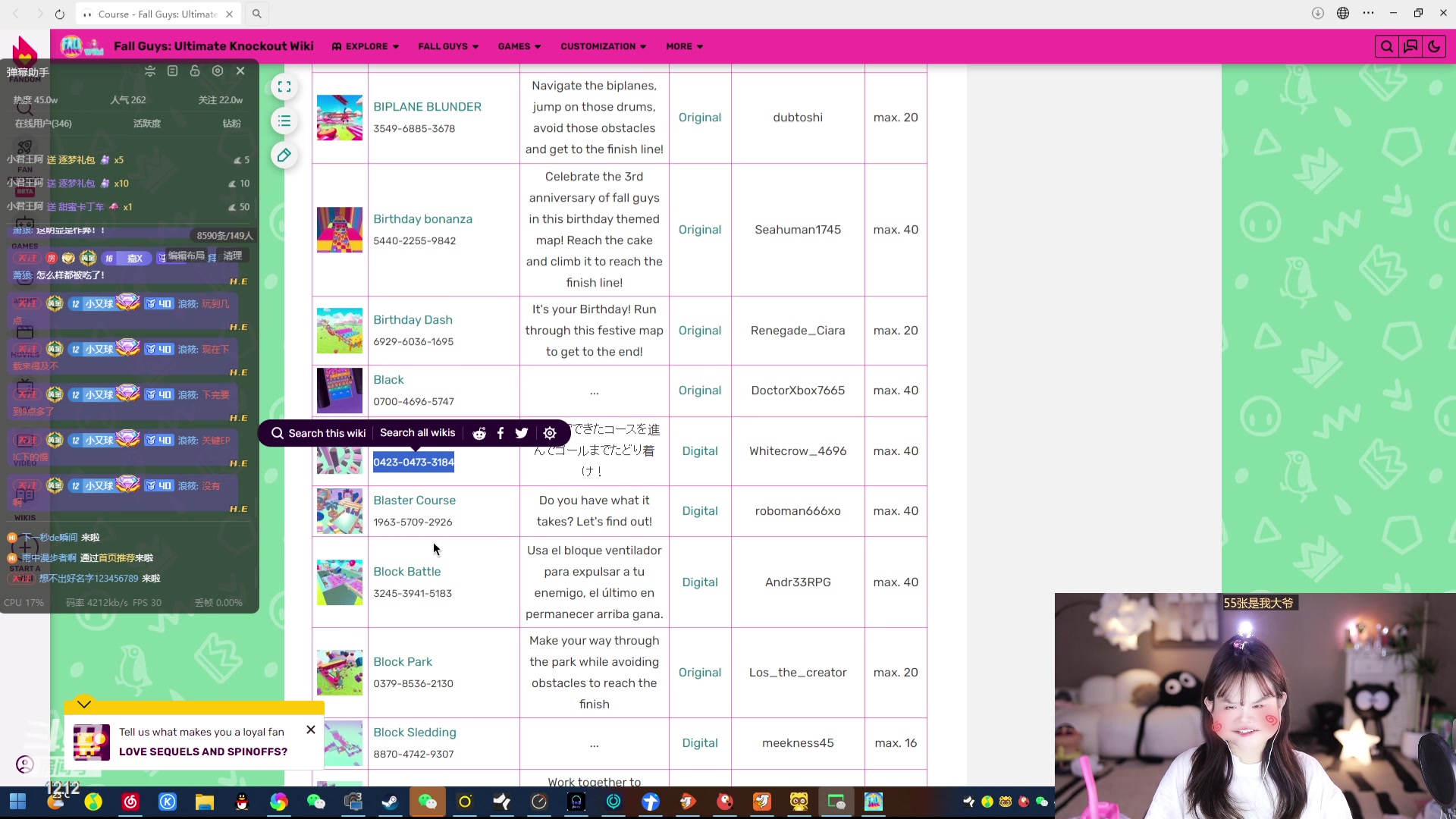
Task: Open the BIPLANE BLUNDER course link
Action: (x=427, y=107)
